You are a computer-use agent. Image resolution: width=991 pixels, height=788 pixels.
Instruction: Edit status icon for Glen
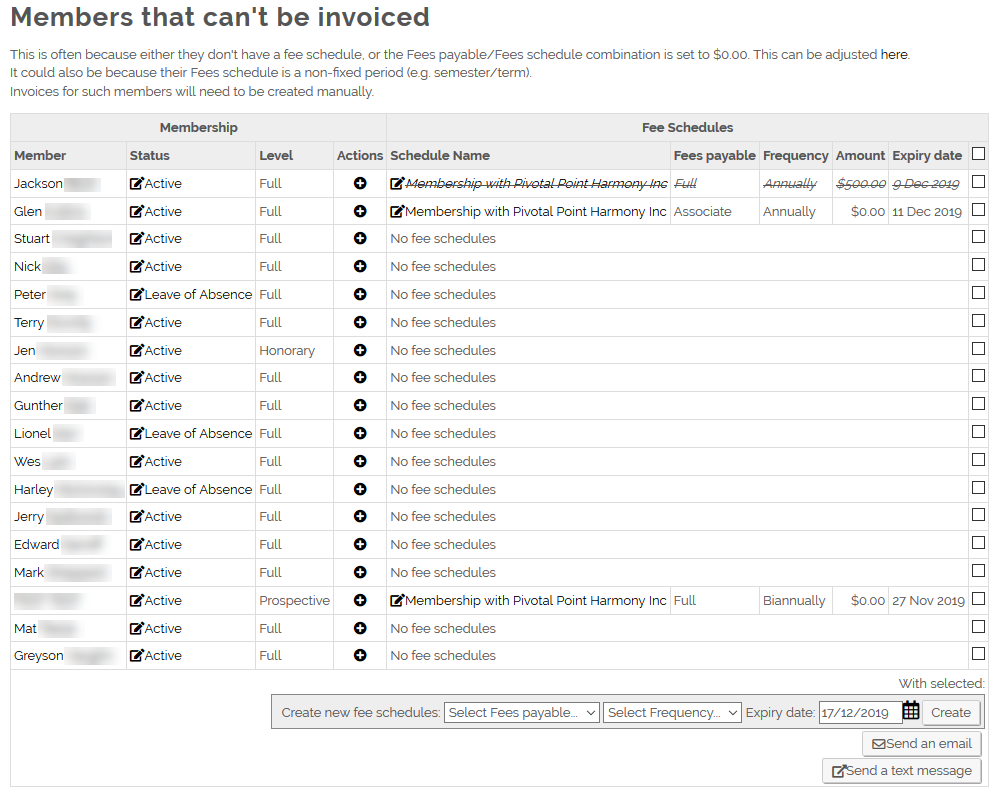pyautogui.click(x=136, y=211)
